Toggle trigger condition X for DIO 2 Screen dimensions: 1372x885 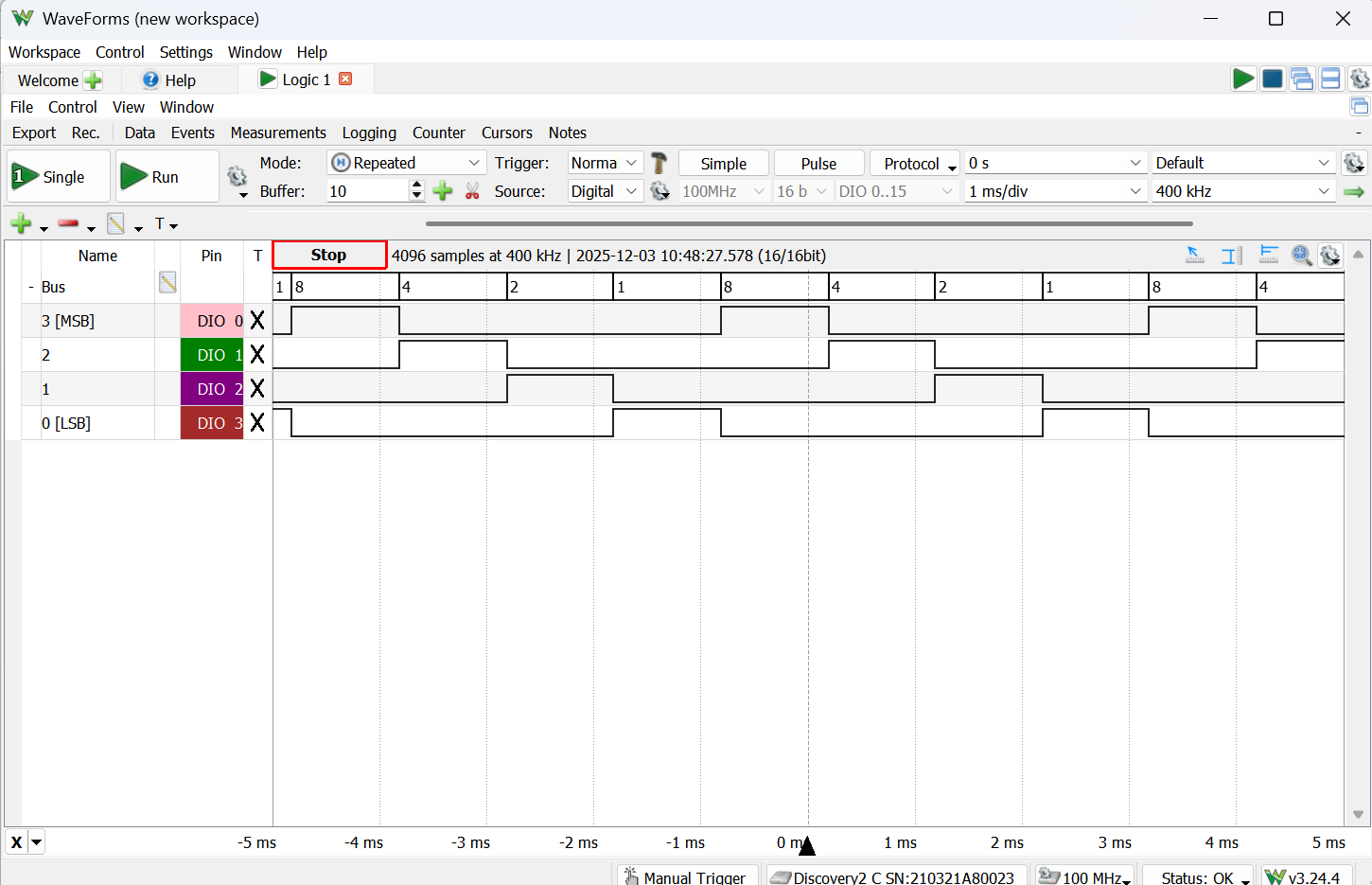click(257, 389)
